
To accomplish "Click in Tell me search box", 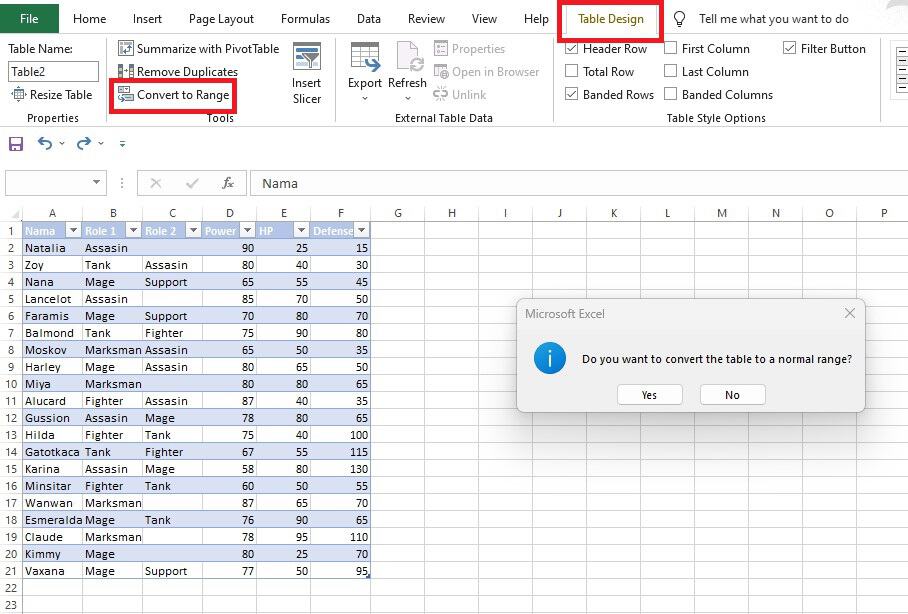I will pos(774,19).
